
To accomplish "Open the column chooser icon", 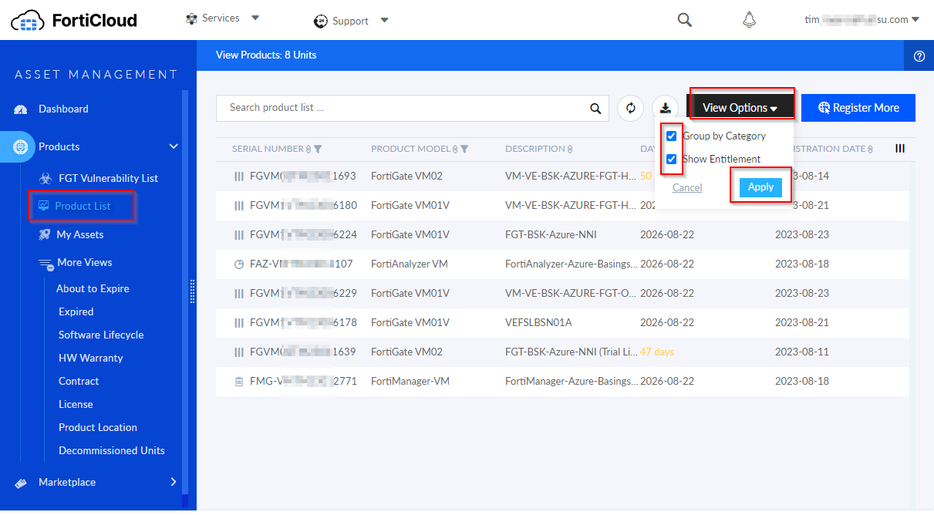I will [899, 148].
